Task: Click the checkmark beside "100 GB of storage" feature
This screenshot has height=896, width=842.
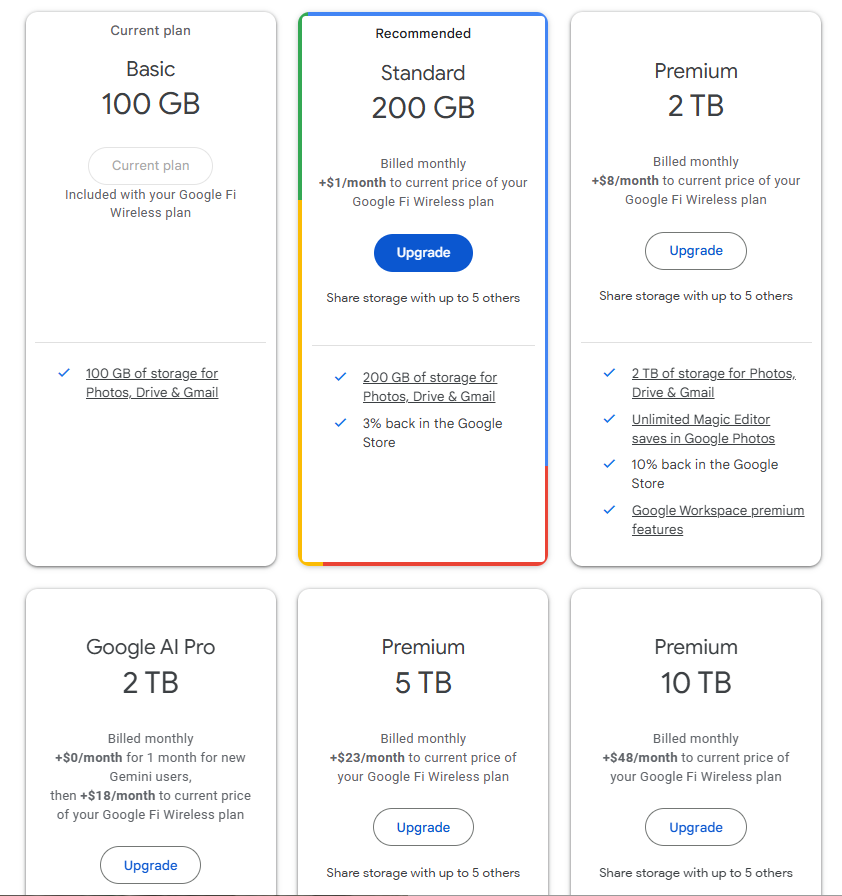Action: pyautogui.click(x=63, y=373)
